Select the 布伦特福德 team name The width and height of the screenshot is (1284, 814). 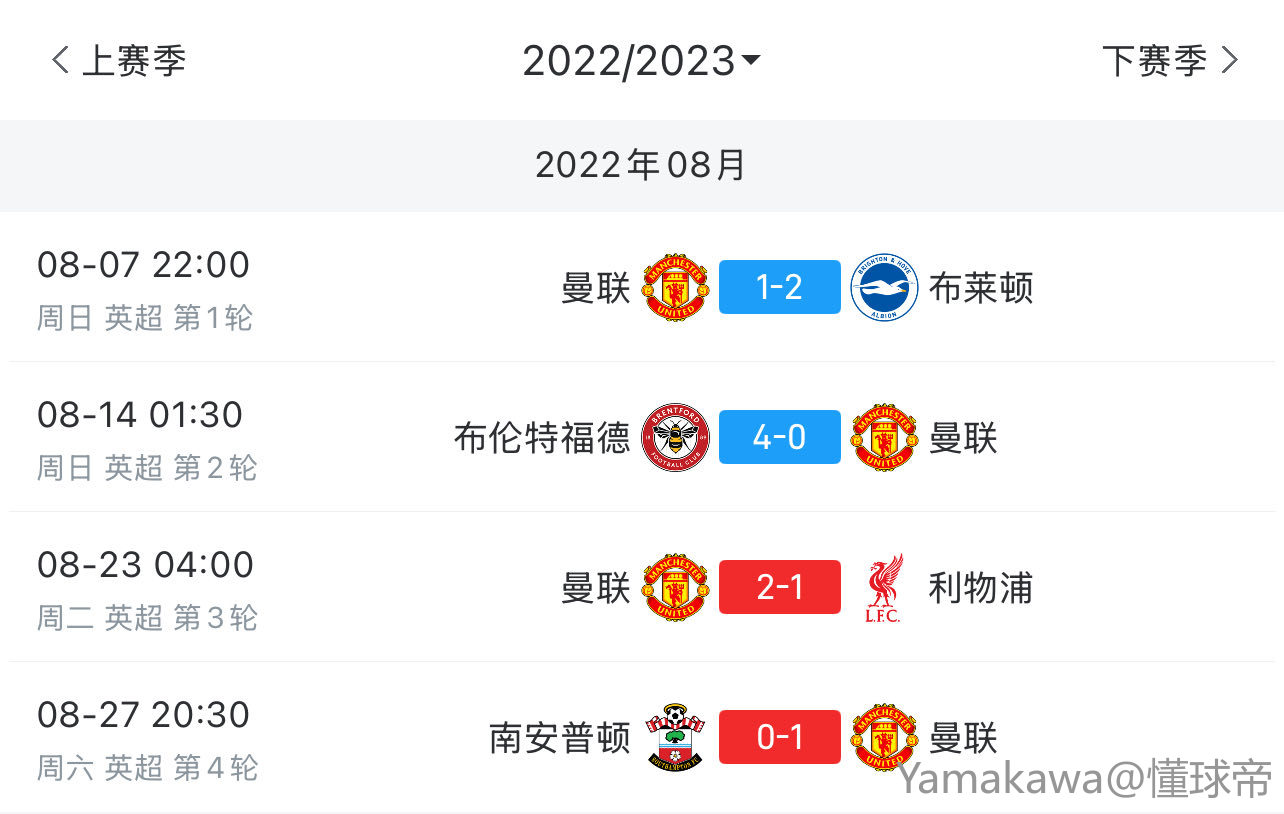pyautogui.click(x=543, y=438)
